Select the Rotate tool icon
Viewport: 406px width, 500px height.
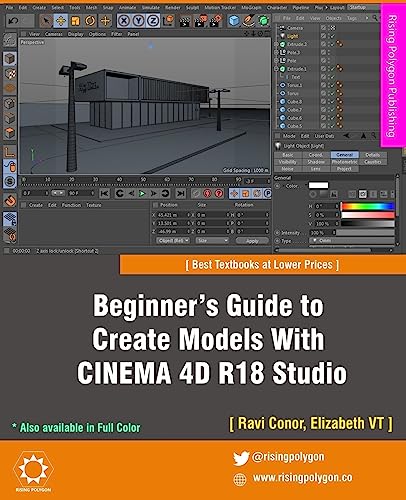[90, 21]
